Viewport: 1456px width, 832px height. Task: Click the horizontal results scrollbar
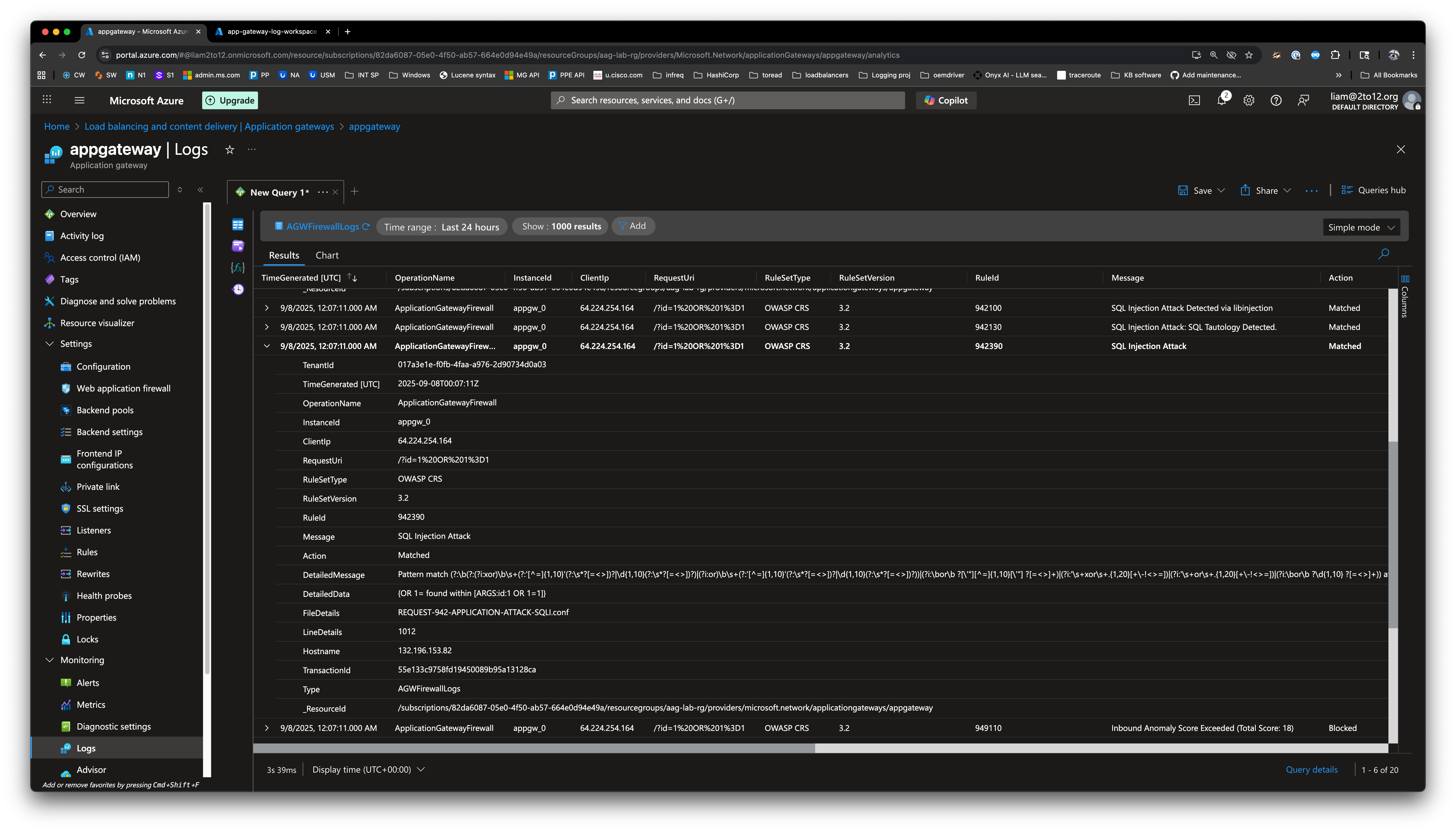click(534, 748)
